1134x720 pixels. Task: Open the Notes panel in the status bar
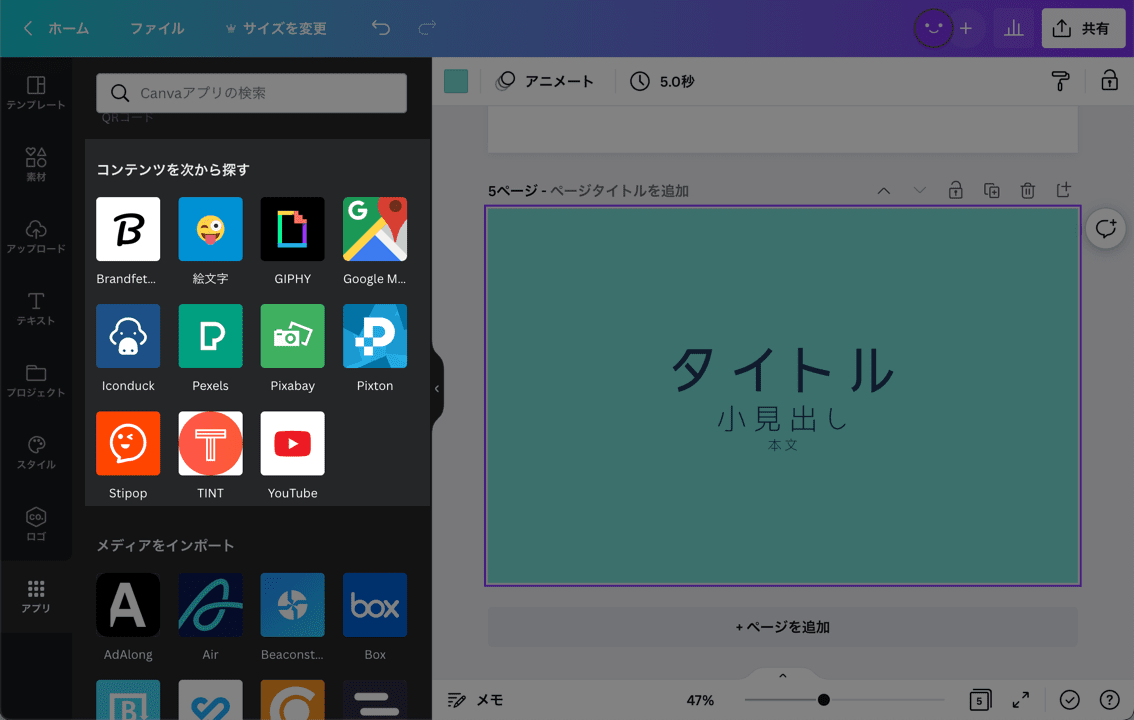475,700
